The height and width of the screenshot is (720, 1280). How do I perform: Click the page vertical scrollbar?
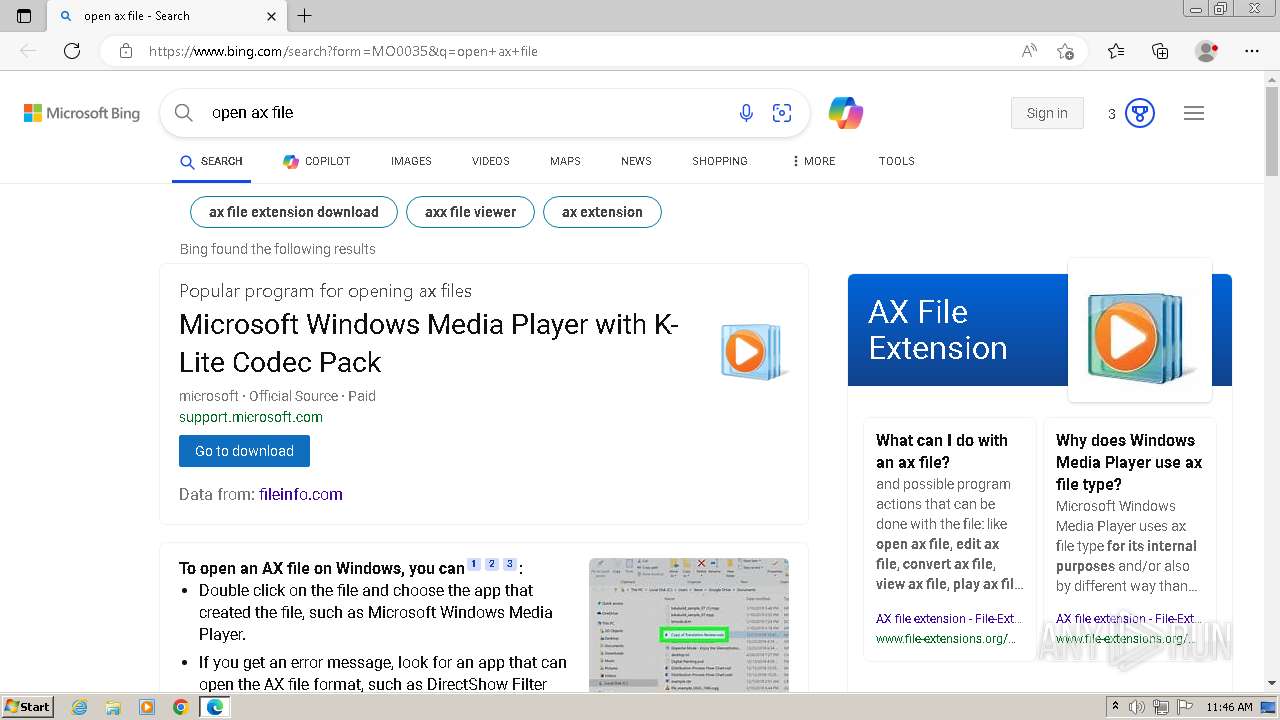(1272, 130)
